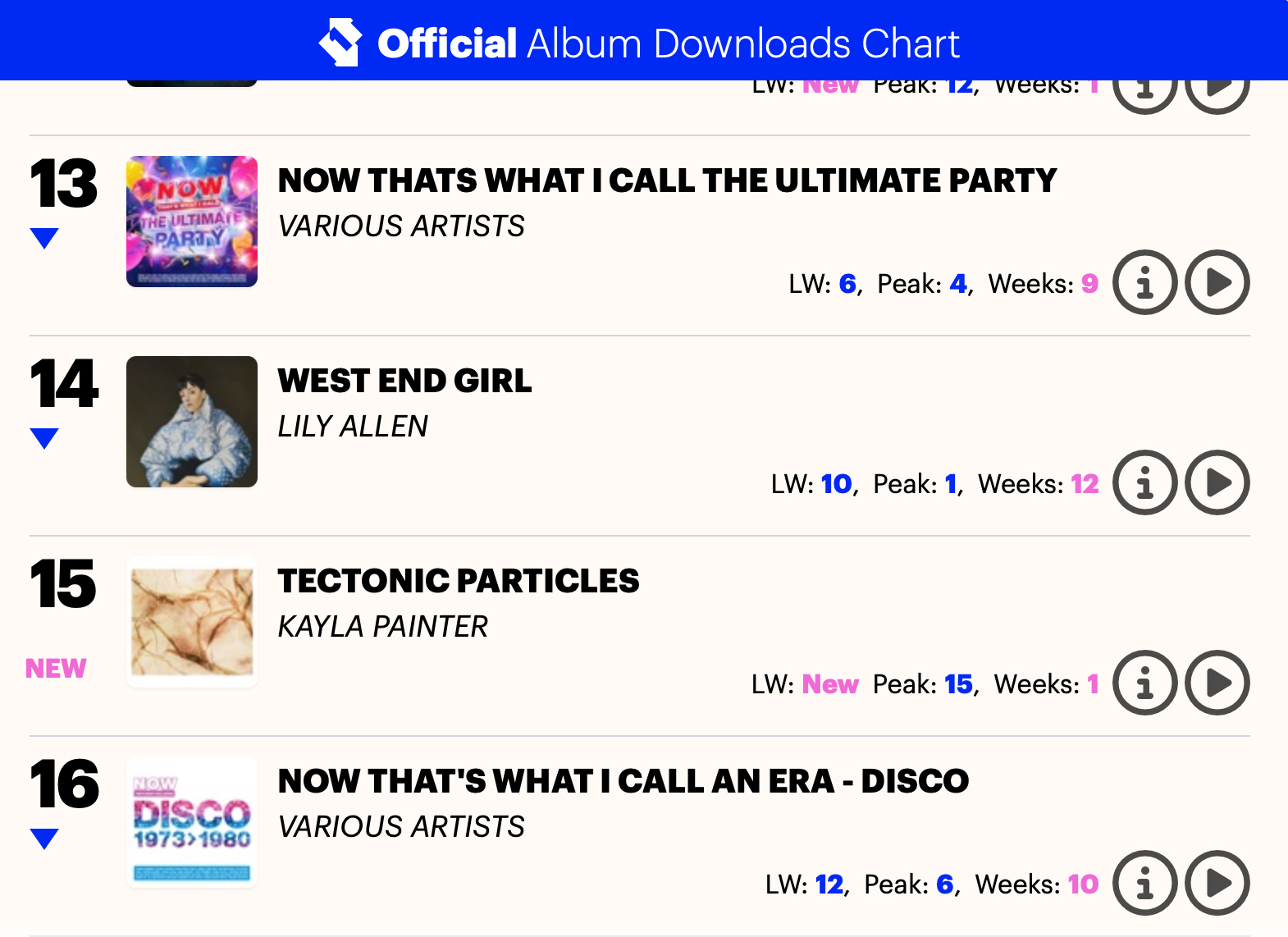Open Lily Allen artist page
Viewport: 1288px width, 937px height.
coord(353,427)
